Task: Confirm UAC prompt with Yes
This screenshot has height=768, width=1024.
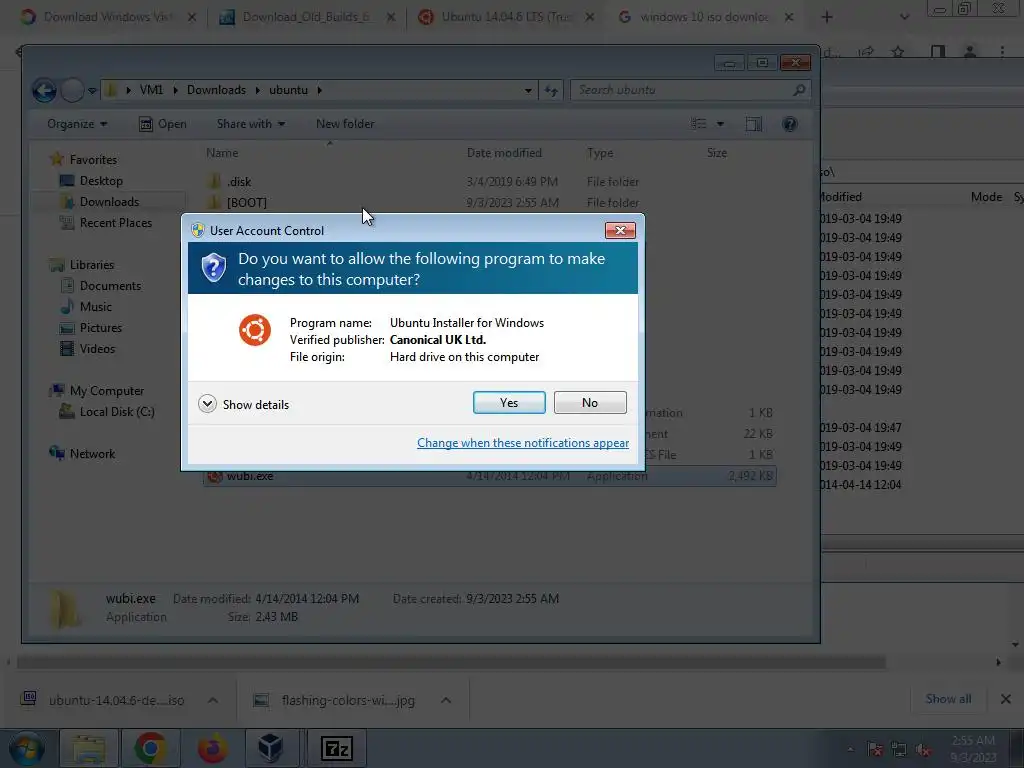Action: [509, 402]
